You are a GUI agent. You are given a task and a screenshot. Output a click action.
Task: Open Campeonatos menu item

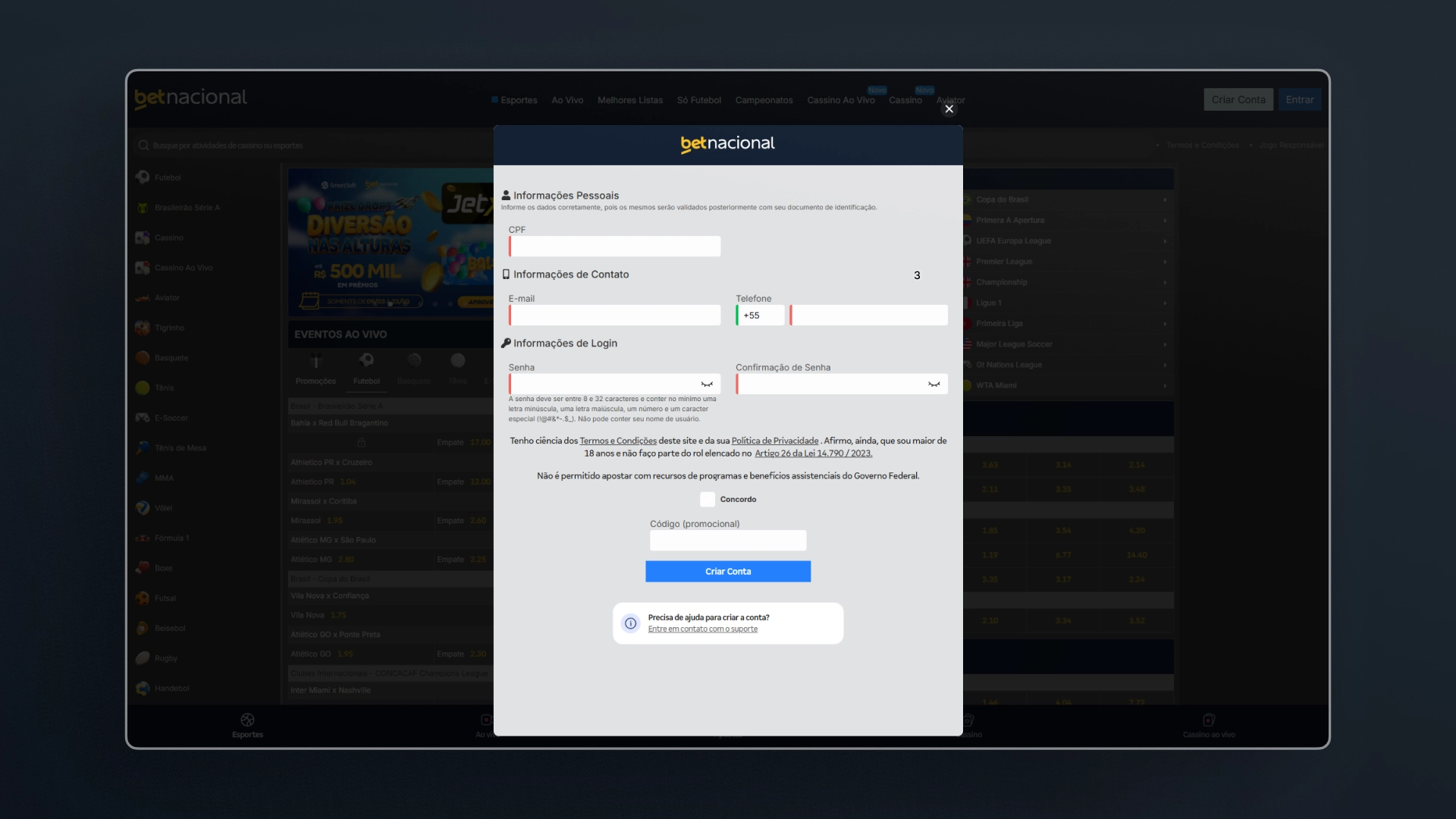764,100
